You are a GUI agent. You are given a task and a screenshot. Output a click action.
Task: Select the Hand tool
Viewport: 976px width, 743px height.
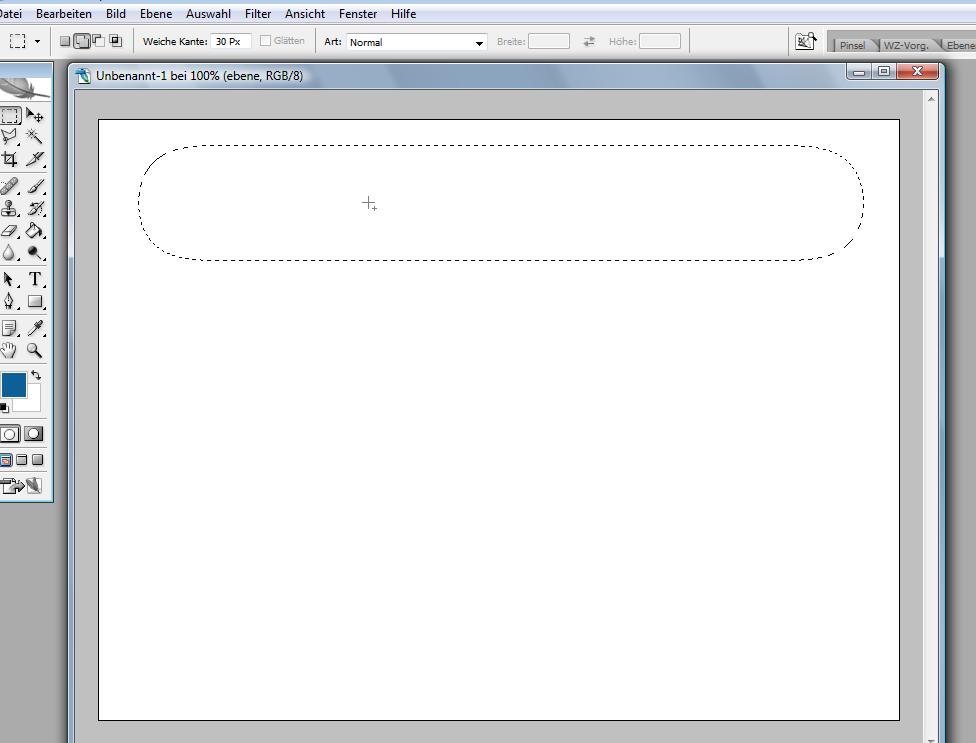pyautogui.click(x=10, y=350)
